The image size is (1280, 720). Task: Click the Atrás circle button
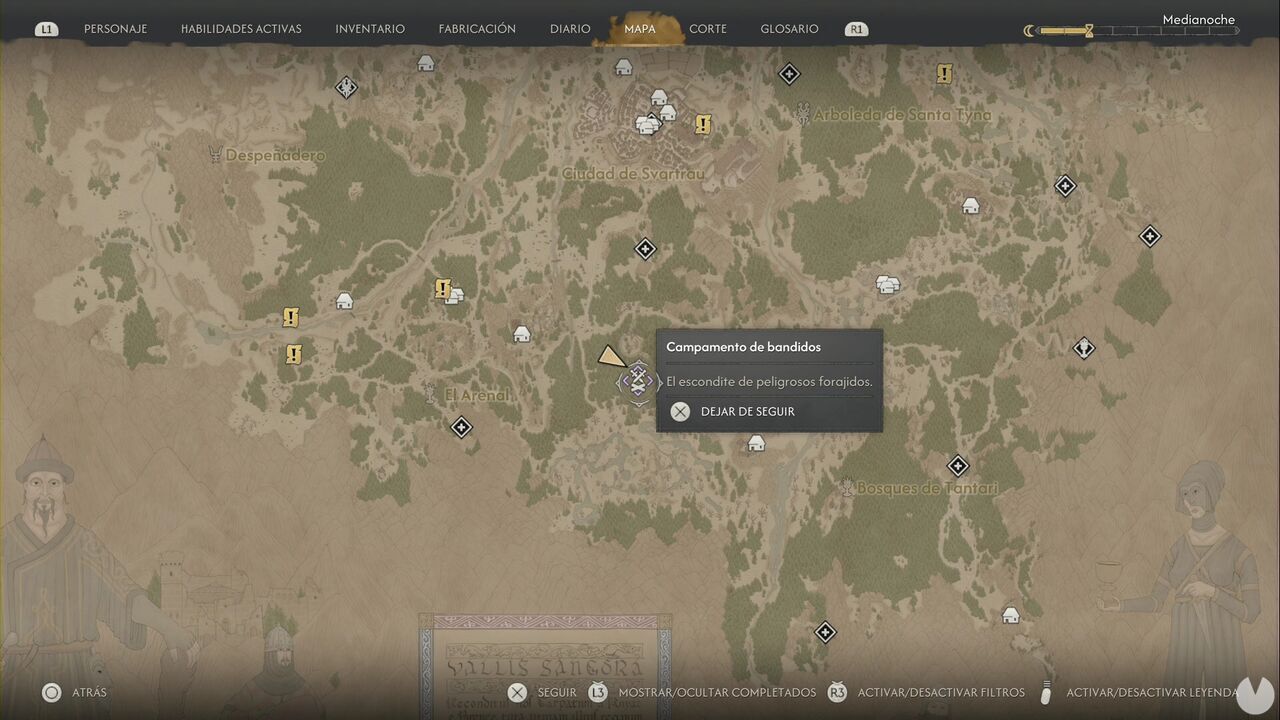click(x=51, y=692)
